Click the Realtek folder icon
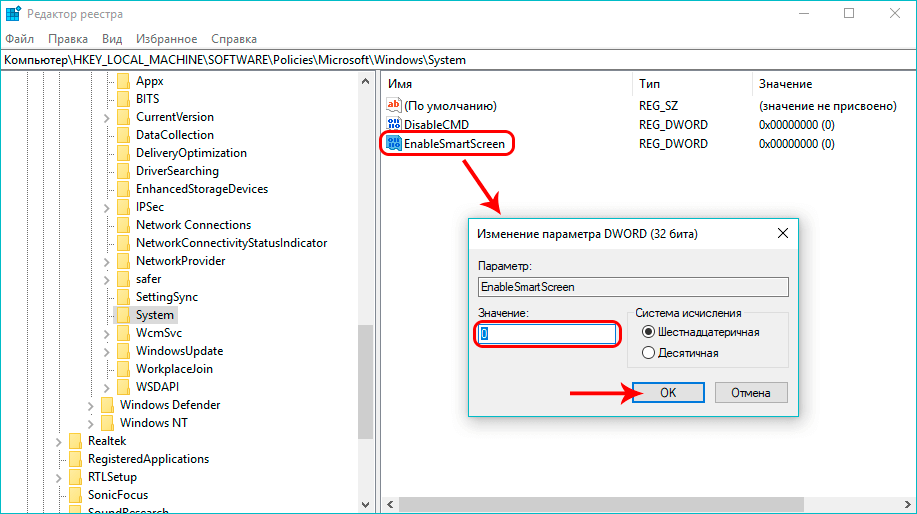The width and height of the screenshot is (917, 514). pyautogui.click(x=75, y=441)
